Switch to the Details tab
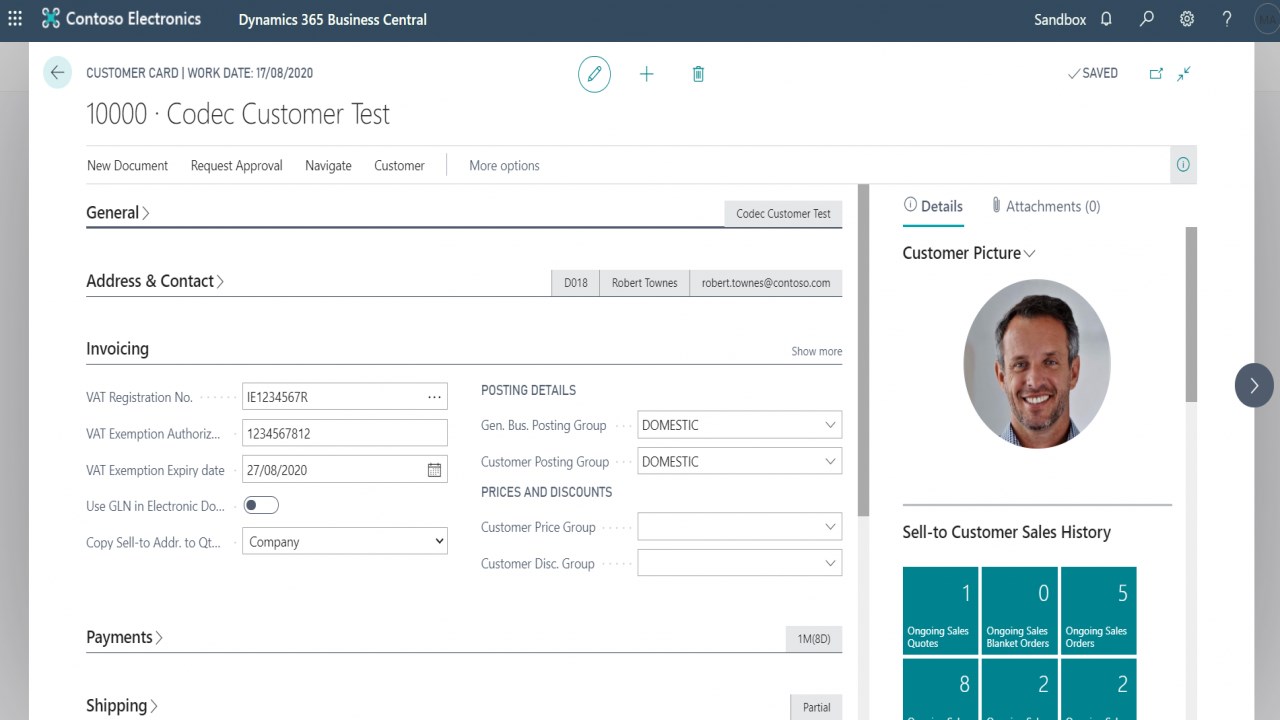Screen dimensions: 1280x720 [x=933, y=206]
